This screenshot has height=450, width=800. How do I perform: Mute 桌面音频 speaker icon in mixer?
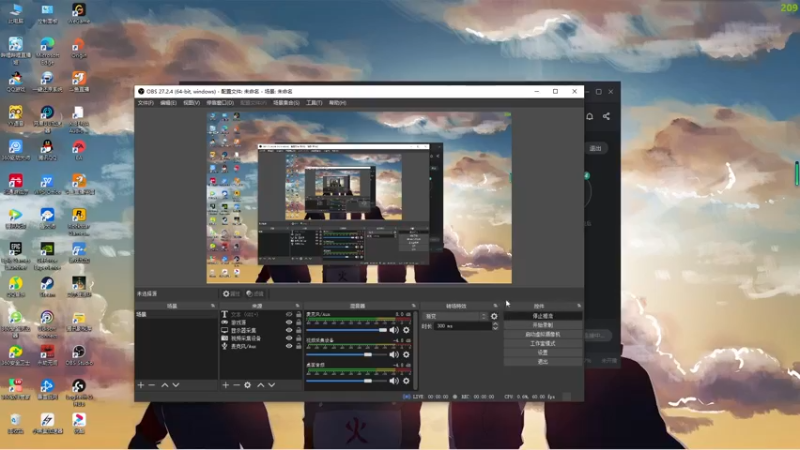[394, 381]
